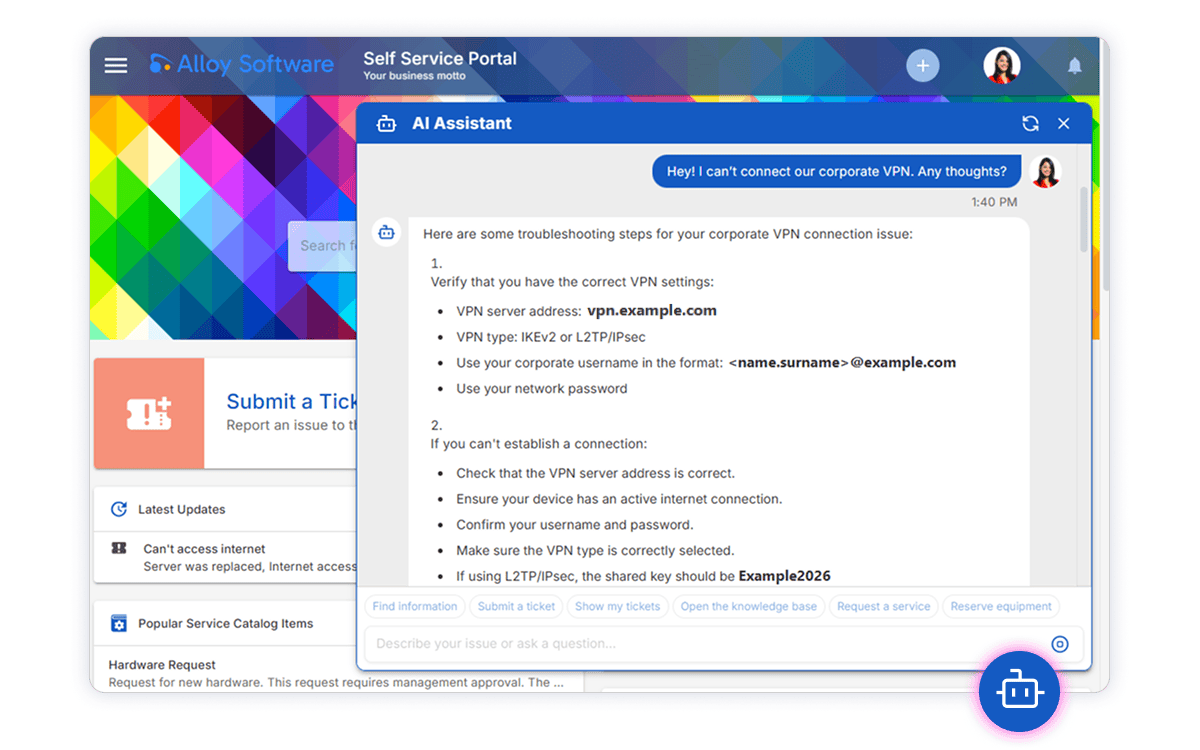1200x750 pixels.
Task: Click the Latest Updates clock icon
Action: [119, 509]
